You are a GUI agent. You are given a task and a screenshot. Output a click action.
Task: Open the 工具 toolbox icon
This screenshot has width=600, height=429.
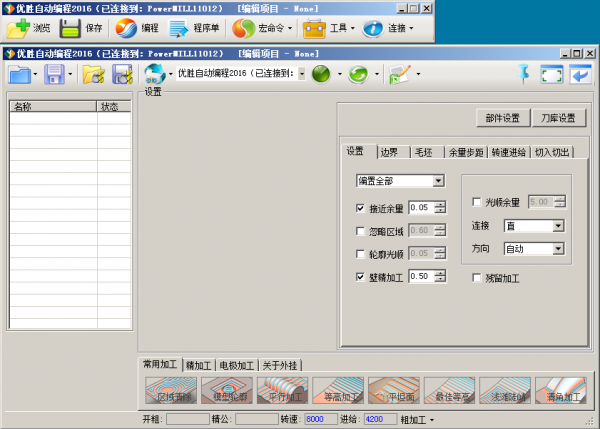(314, 29)
